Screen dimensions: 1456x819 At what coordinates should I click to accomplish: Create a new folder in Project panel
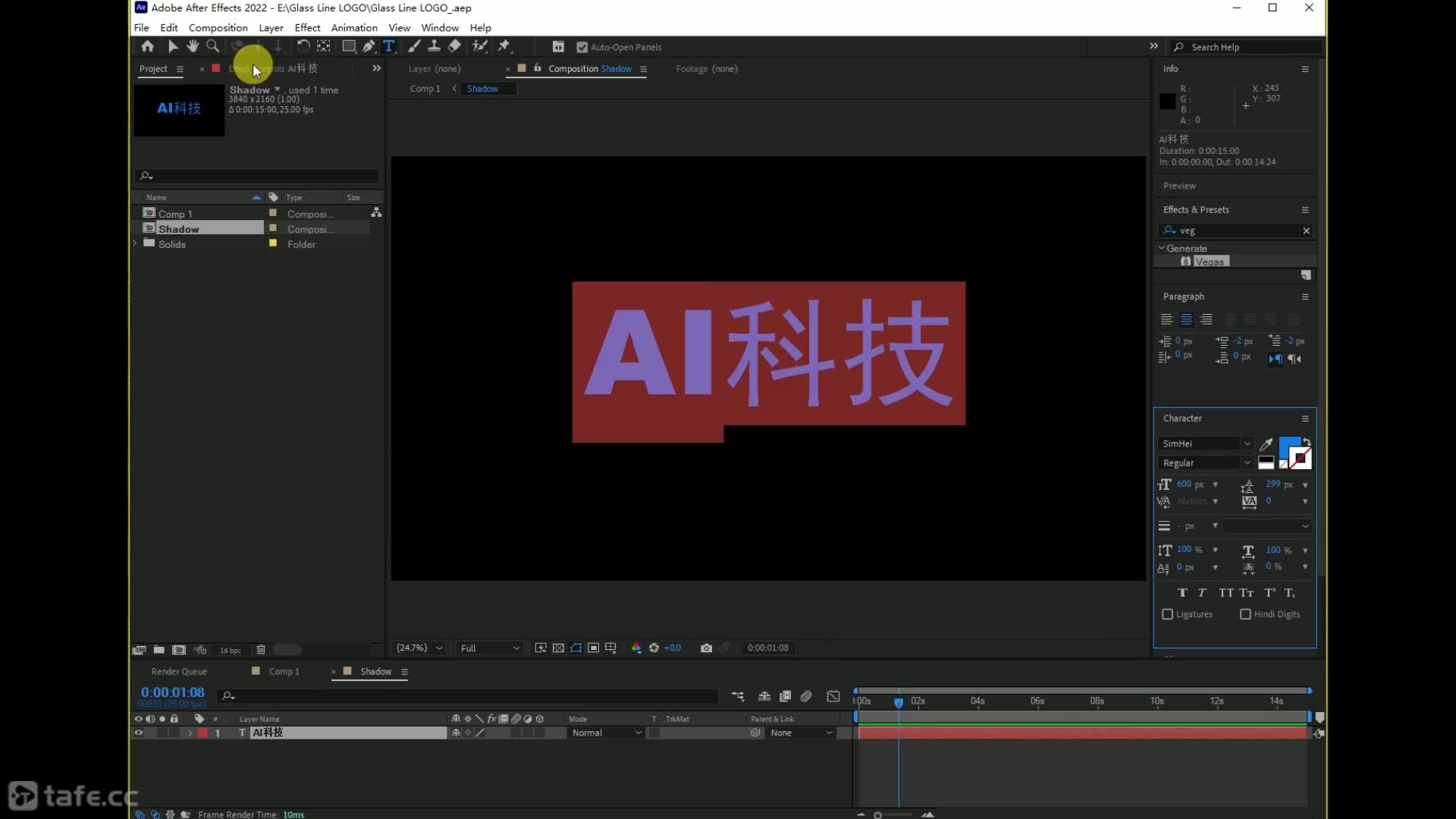159,650
